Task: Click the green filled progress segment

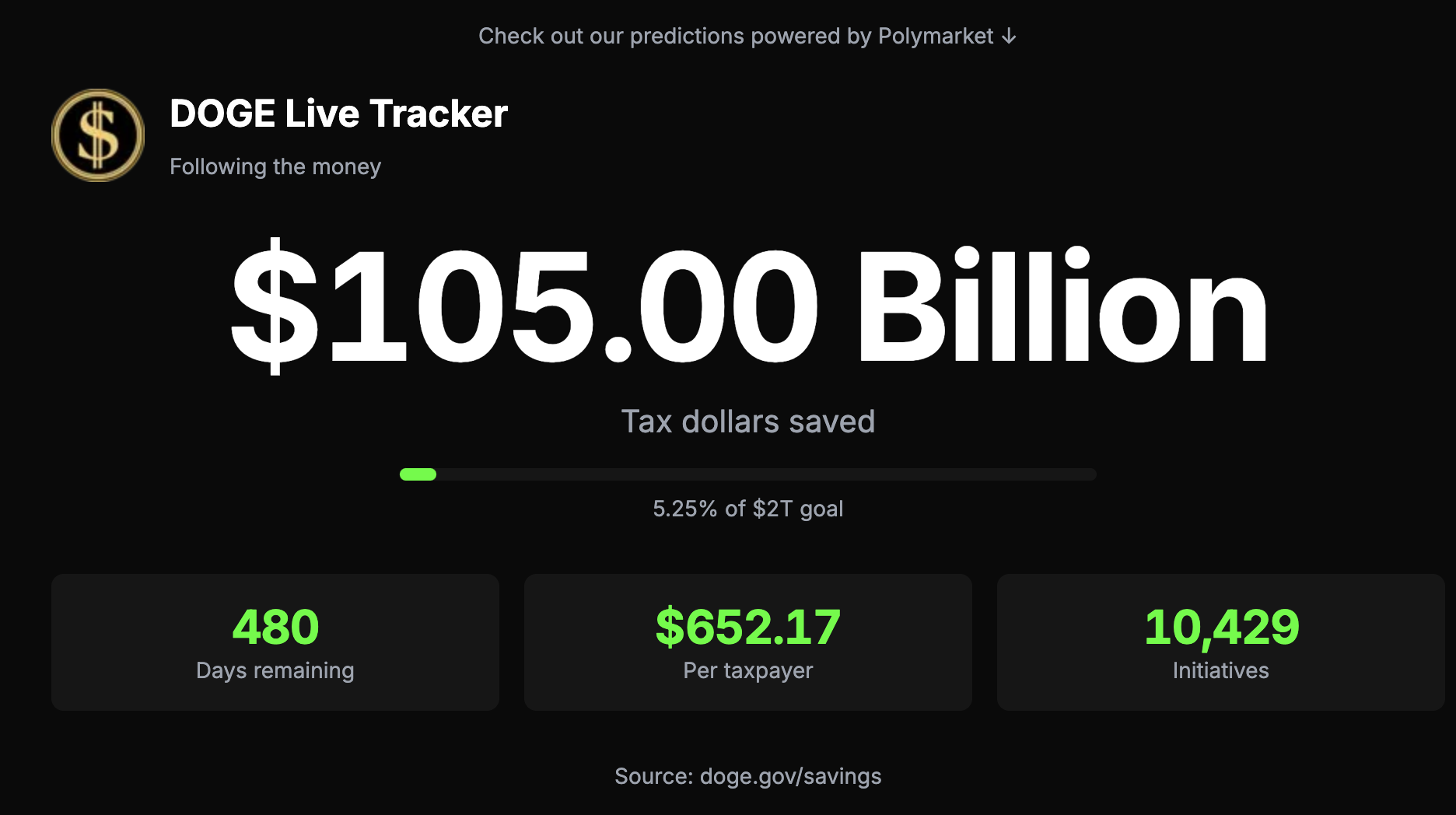Action: [418, 474]
